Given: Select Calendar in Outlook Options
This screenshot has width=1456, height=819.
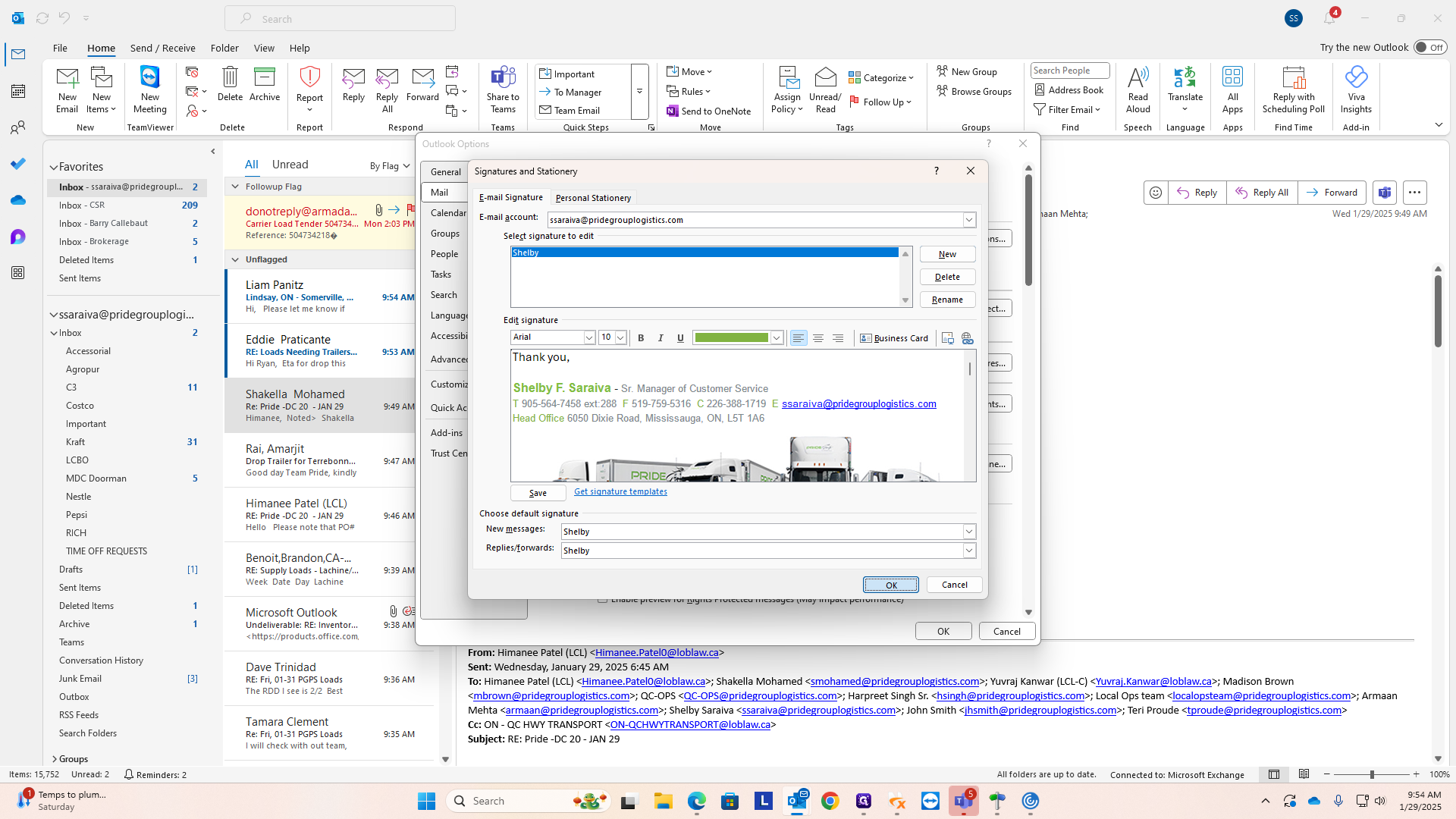Looking at the screenshot, I should tap(448, 213).
